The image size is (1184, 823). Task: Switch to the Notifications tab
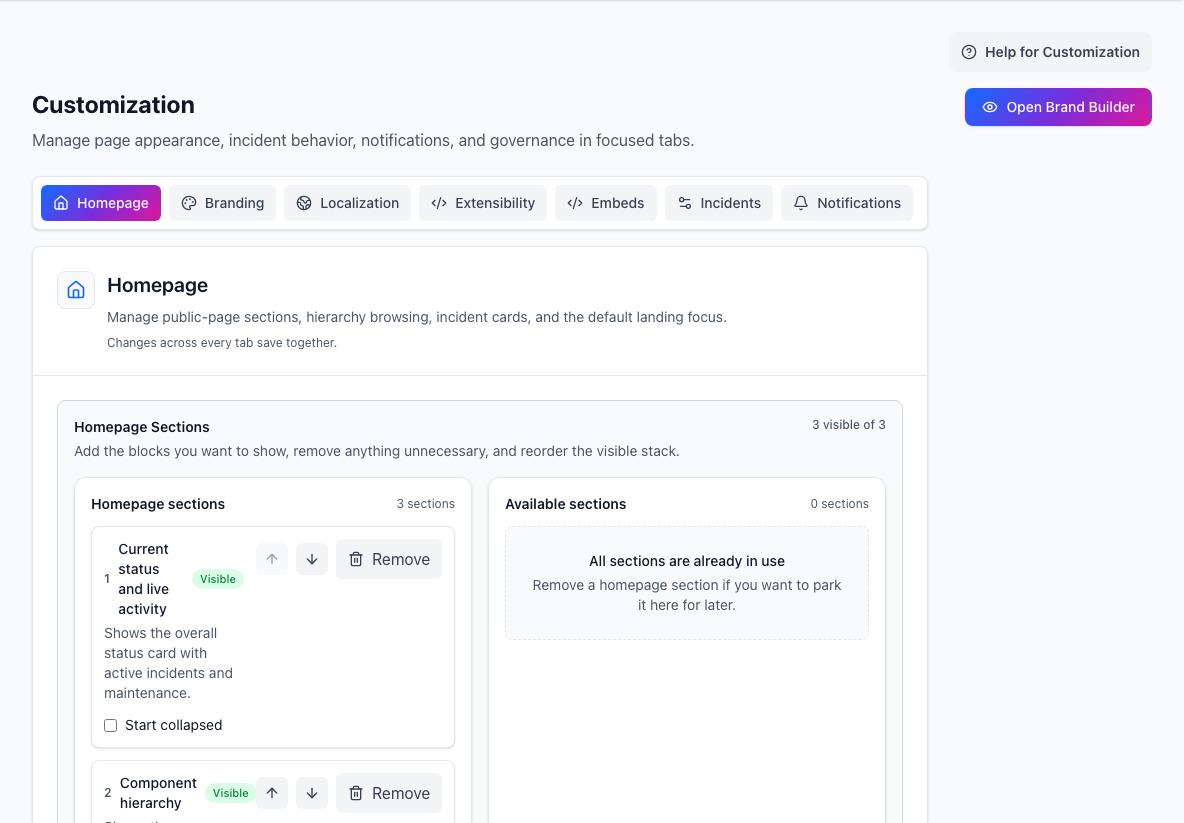(x=846, y=203)
